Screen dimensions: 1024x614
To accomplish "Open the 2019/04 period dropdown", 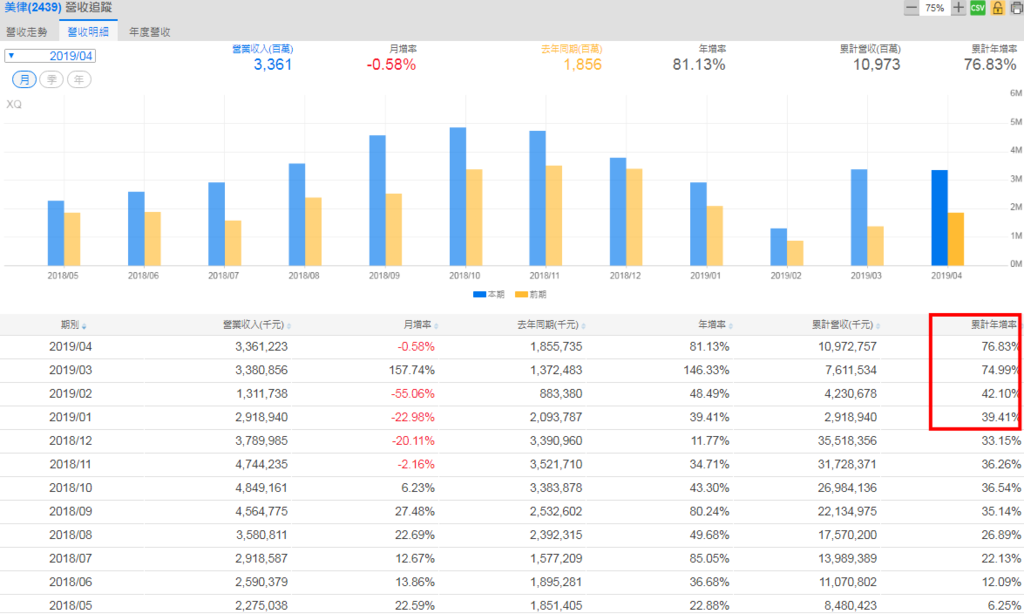I will tap(50, 56).
